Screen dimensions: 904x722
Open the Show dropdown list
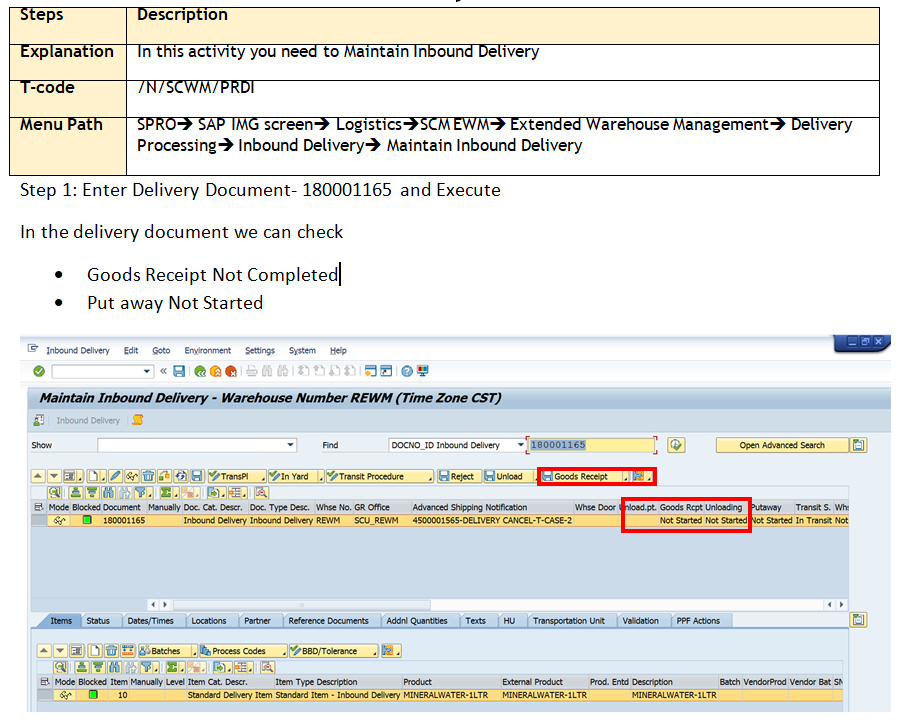coord(292,444)
